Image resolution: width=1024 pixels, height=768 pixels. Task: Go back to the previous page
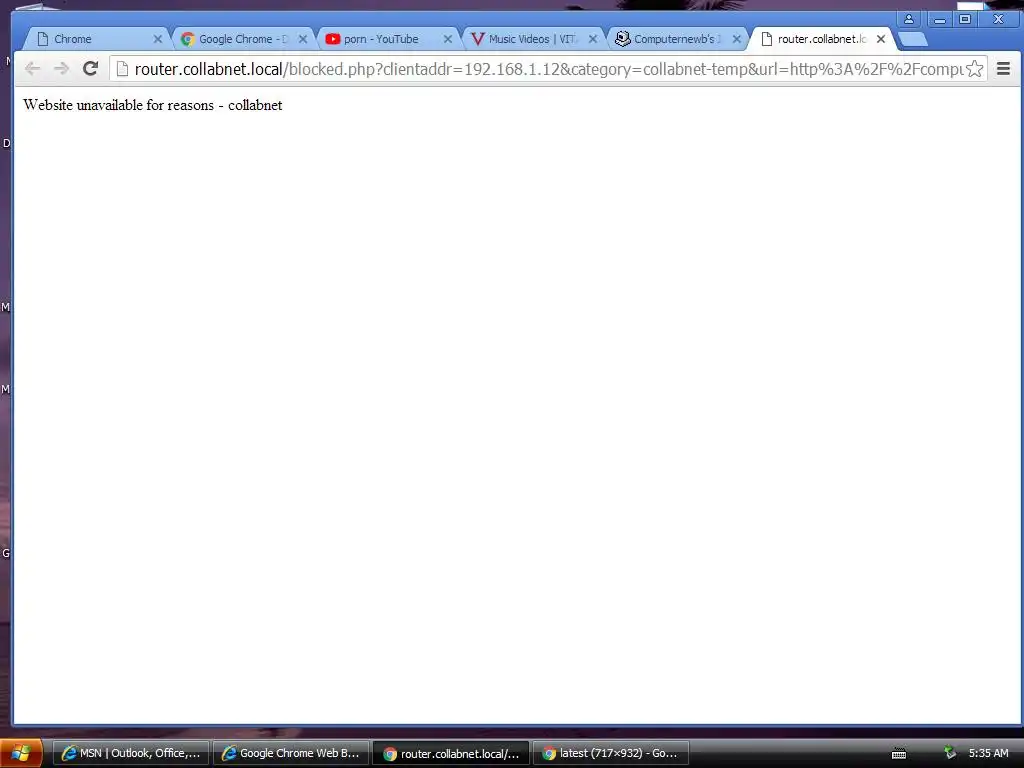pyautogui.click(x=33, y=69)
